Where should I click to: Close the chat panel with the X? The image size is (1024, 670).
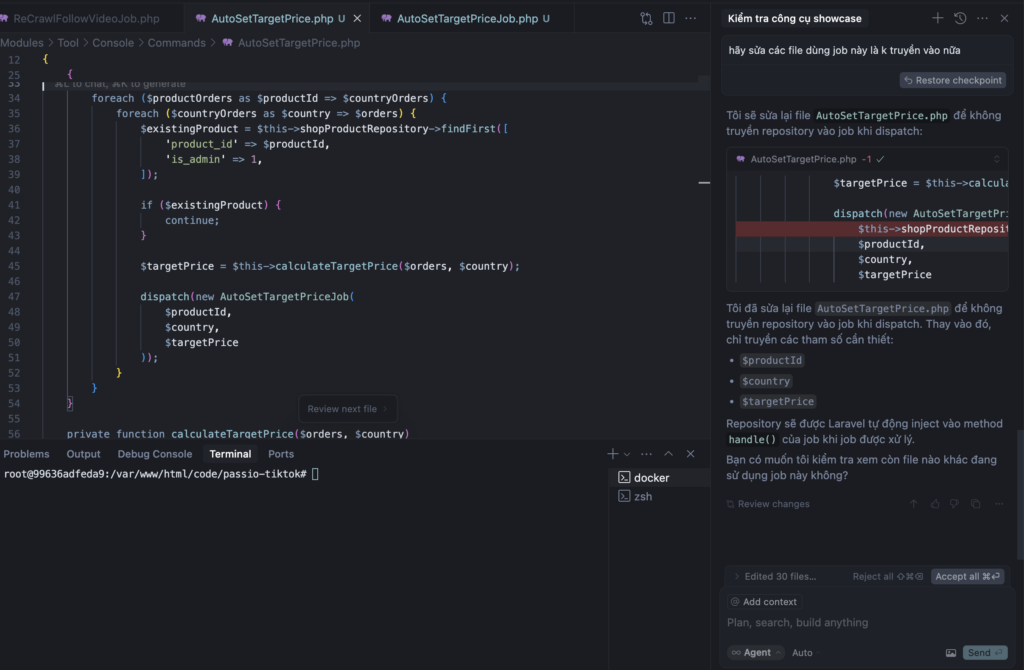(x=1004, y=18)
